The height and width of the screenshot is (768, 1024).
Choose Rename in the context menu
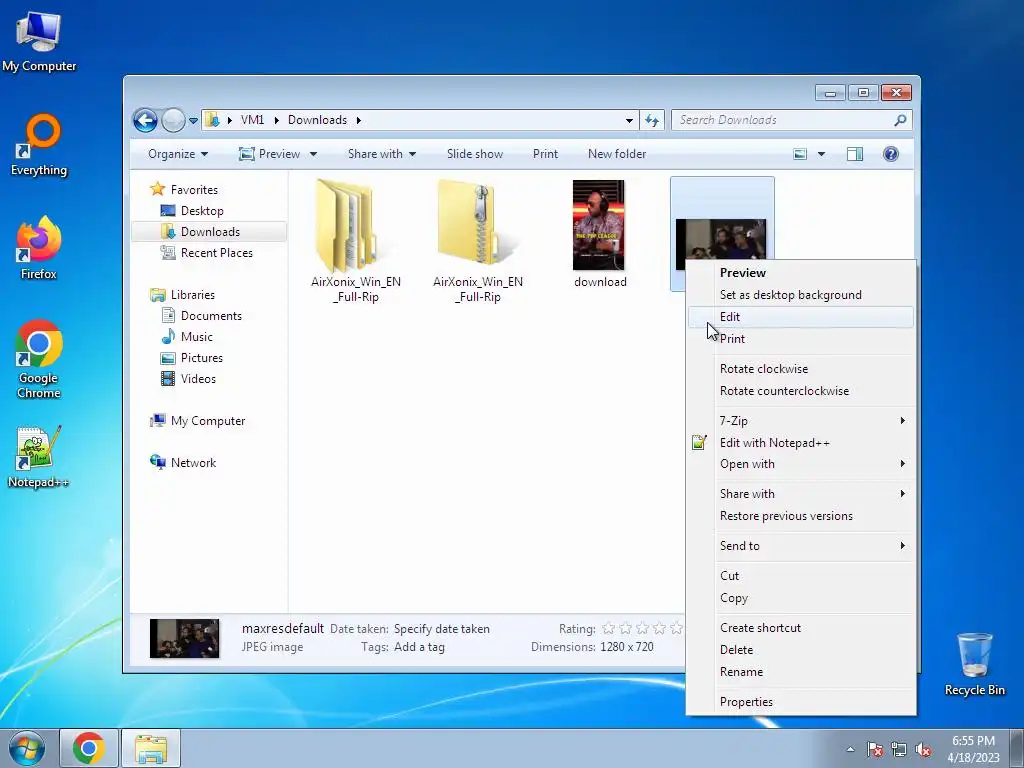pyautogui.click(x=801, y=672)
